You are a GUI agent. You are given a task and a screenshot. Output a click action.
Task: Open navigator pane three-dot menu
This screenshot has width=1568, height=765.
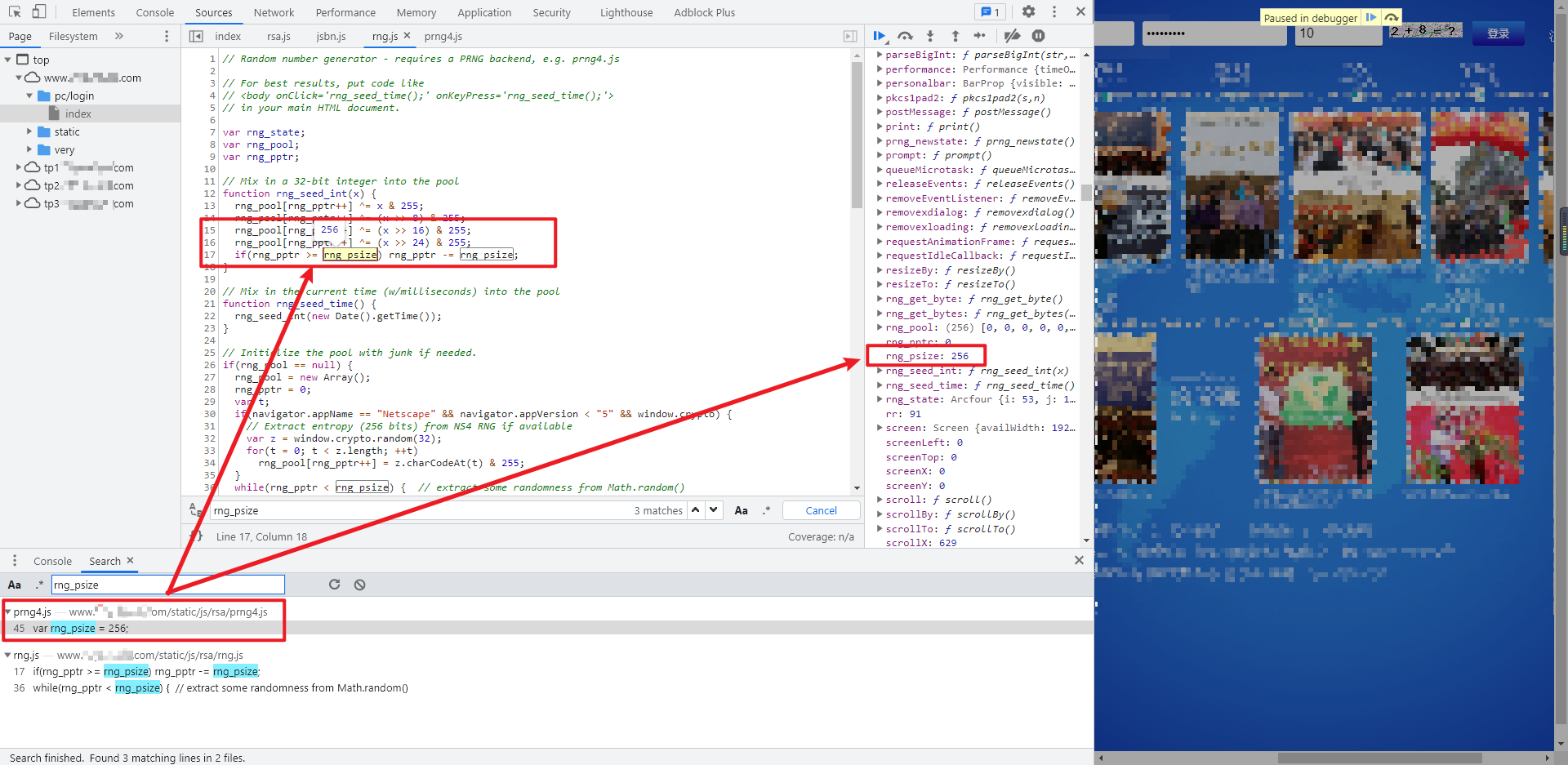[x=167, y=36]
